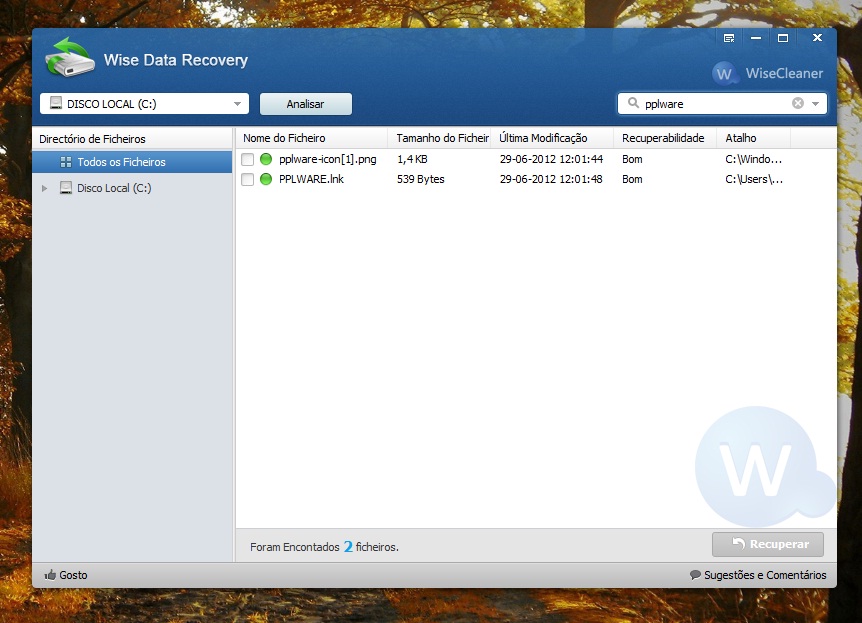This screenshot has height=623, width=862.
Task: Clear the pplware search text
Action: pyautogui.click(x=798, y=103)
